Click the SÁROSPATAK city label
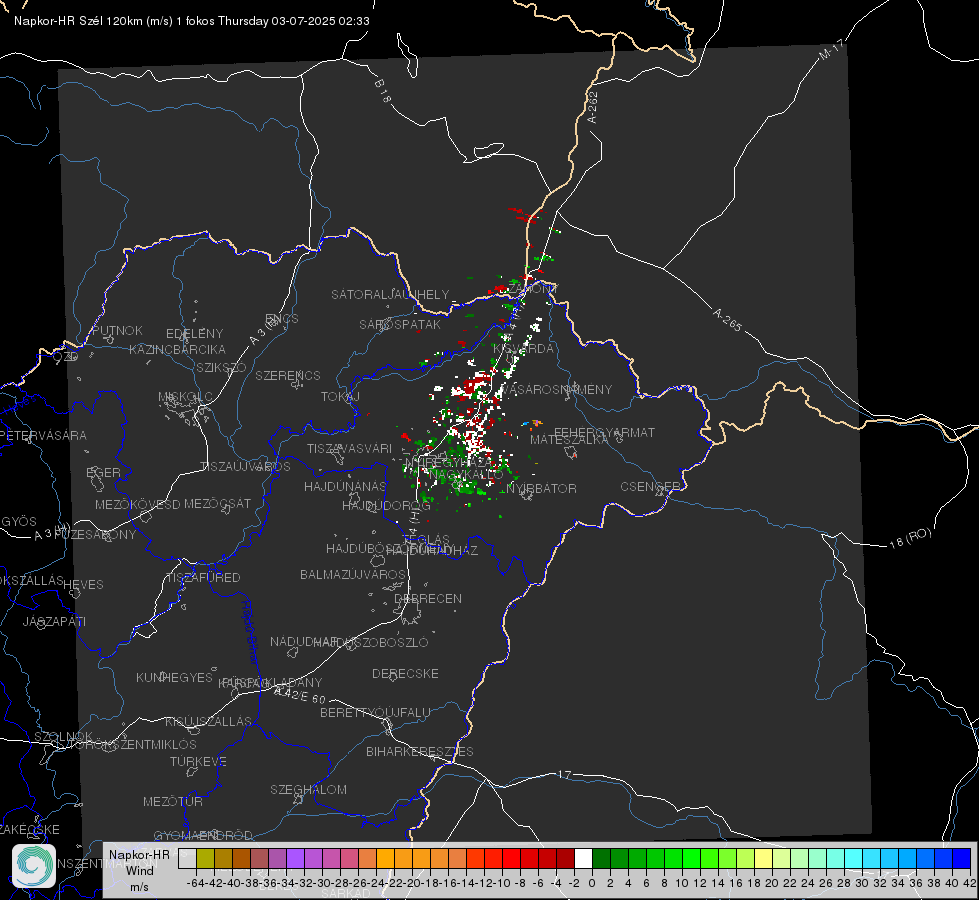 tap(400, 324)
